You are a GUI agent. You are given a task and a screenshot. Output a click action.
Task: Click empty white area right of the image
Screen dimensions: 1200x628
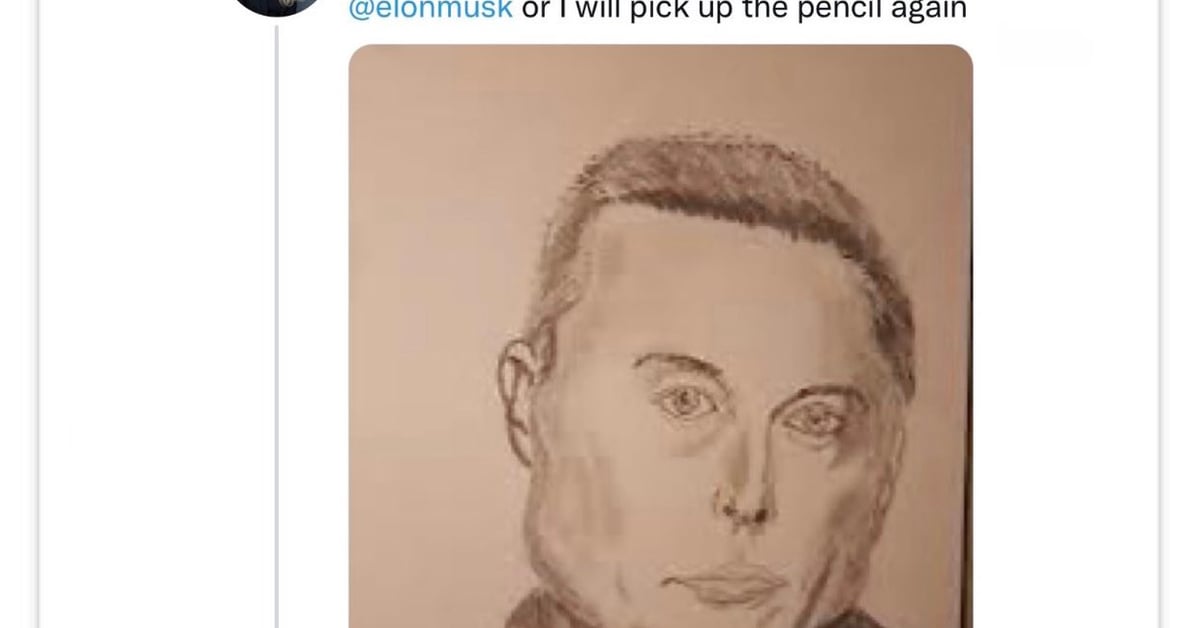[x=1065, y=330]
